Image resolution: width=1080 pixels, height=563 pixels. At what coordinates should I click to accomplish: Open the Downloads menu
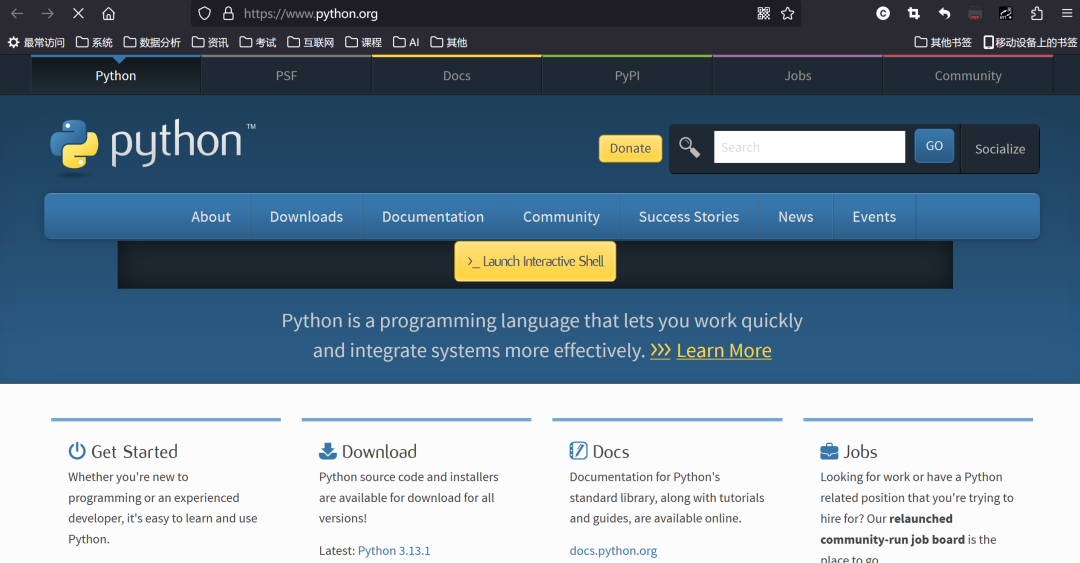[307, 216]
